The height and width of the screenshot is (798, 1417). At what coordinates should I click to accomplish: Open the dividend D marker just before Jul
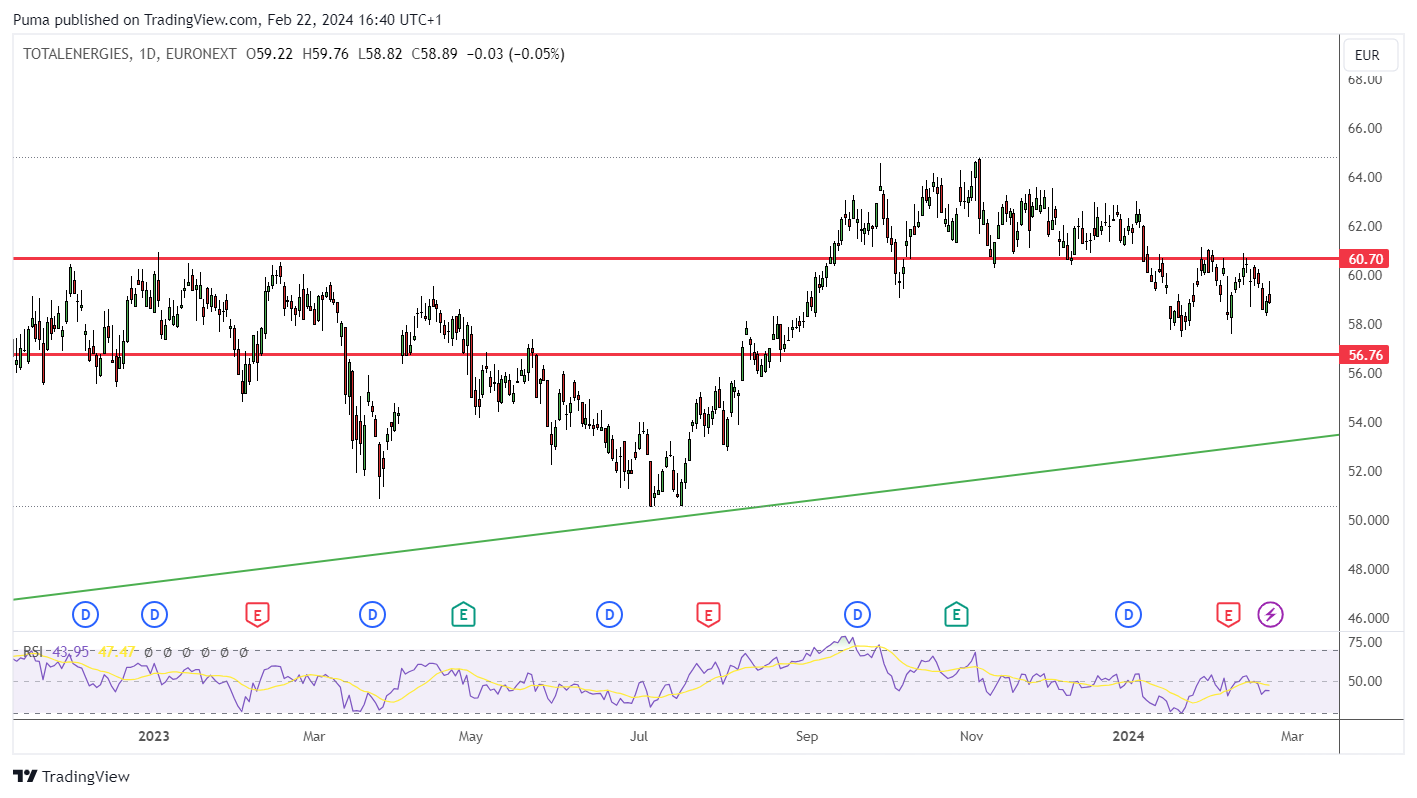609,614
